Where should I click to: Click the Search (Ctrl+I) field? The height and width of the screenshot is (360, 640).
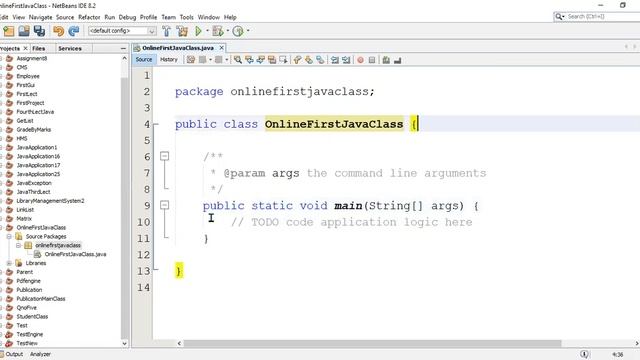click(x=599, y=16)
